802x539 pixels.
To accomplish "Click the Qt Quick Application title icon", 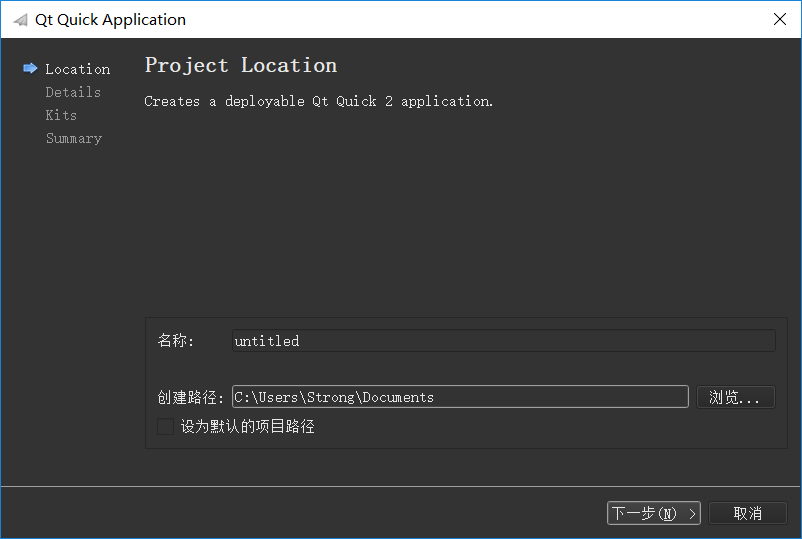I will [x=20, y=20].
